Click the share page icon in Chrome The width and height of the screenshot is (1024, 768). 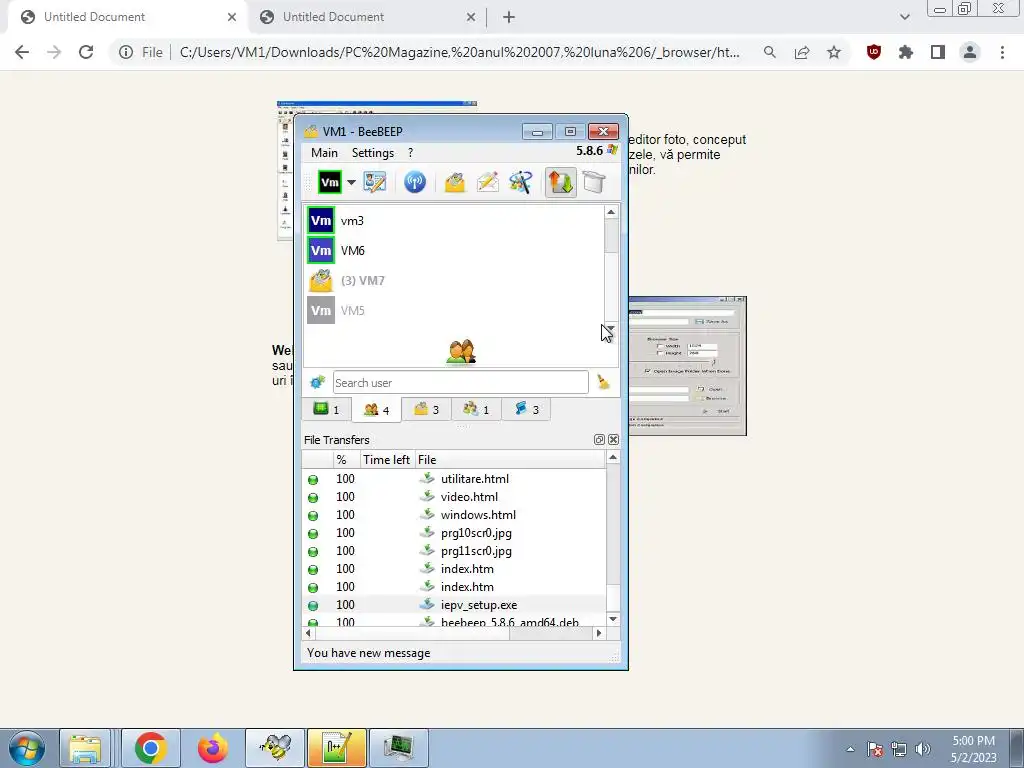click(x=802, y=52)
